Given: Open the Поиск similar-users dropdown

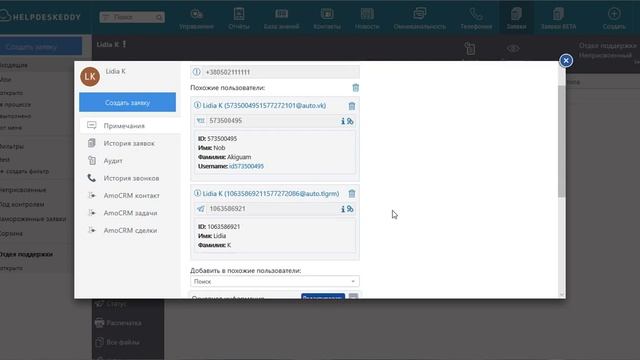Looking at the screenshot, I should coord(275,281).
